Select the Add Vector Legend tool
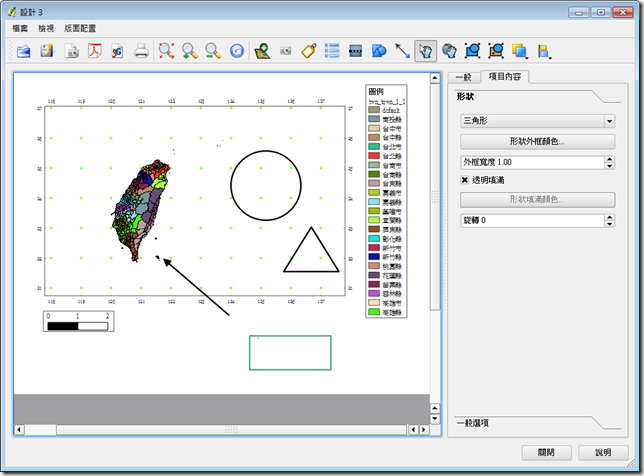Image resolution: width=644 pixels, height=476 pixels. [332, 51]
